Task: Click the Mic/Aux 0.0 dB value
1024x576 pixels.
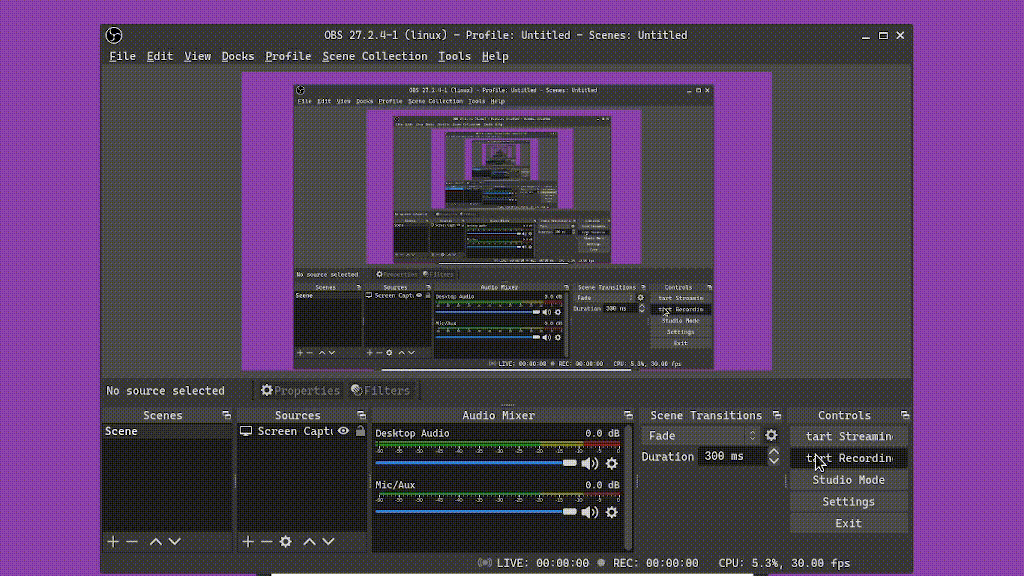Action: 602,485
